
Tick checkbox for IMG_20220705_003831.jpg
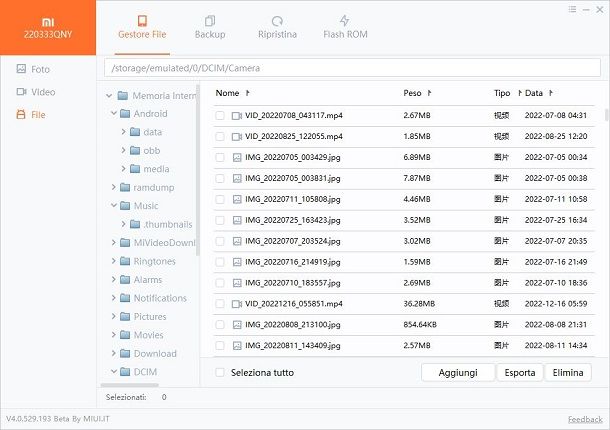220,178
